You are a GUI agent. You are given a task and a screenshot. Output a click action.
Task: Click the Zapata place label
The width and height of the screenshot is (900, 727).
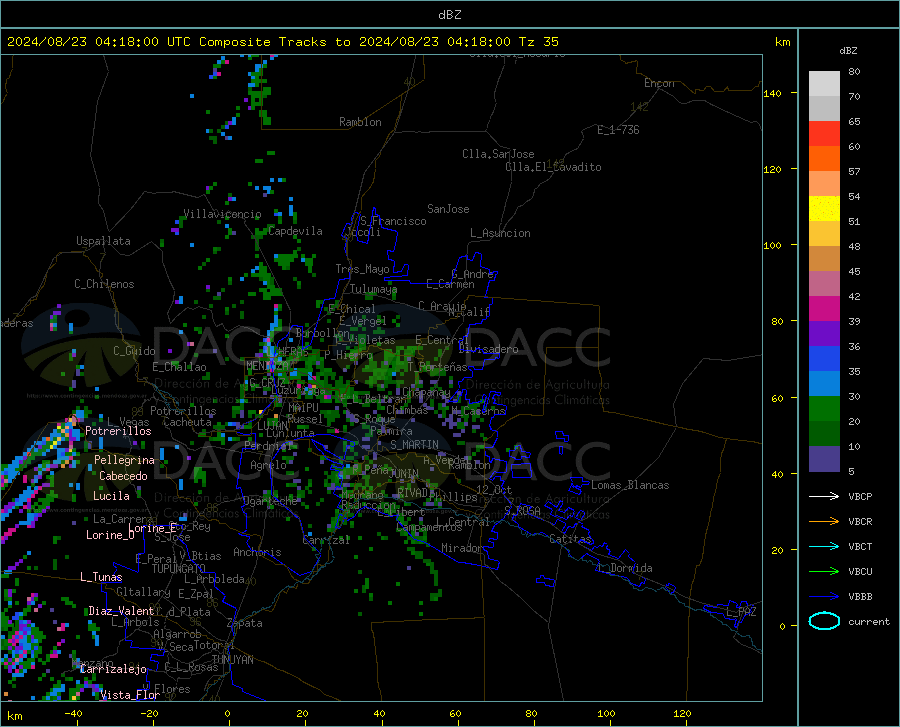245,623
